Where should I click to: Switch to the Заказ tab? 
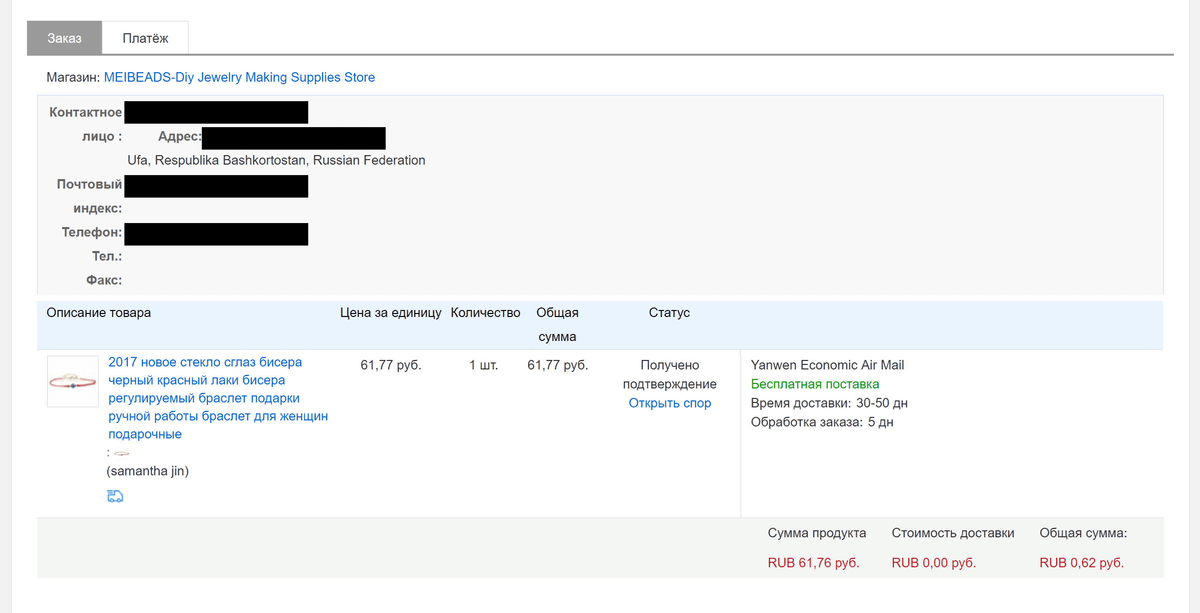[65, 38]
